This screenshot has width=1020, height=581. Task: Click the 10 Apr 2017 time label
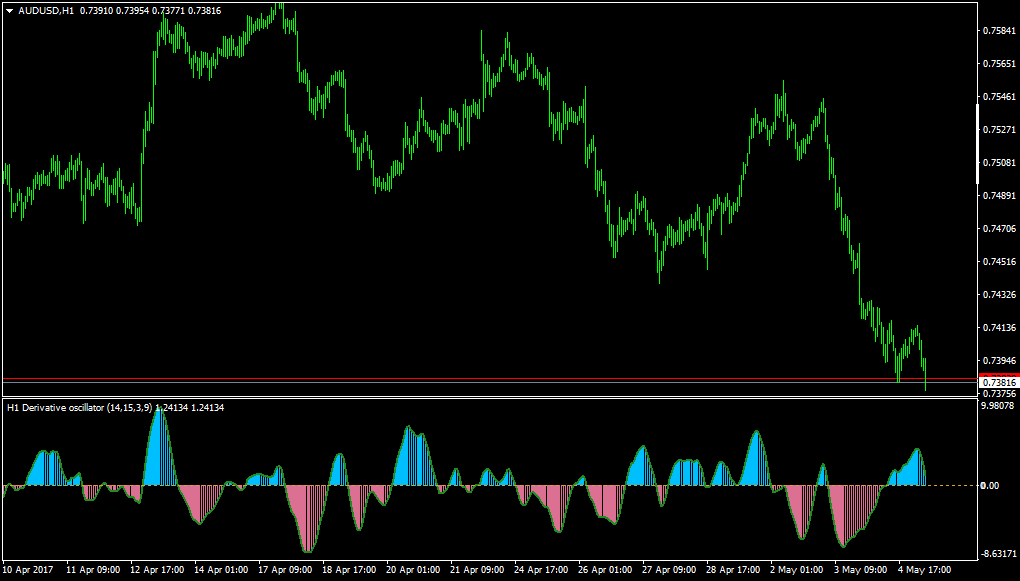[x=28, y=570]
